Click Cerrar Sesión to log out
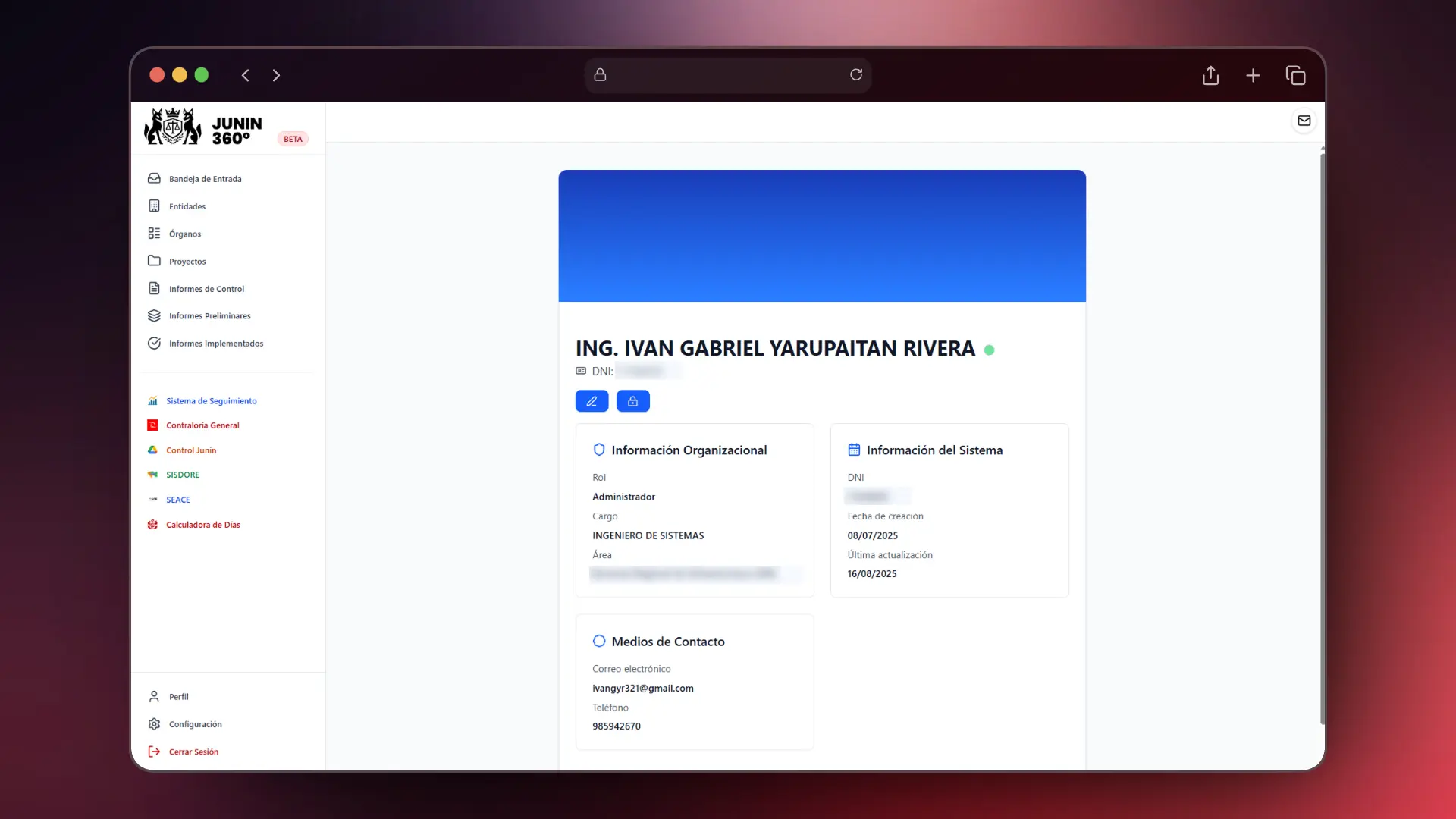This screenshot has width=1456, height=819. [x=193, y=752]
